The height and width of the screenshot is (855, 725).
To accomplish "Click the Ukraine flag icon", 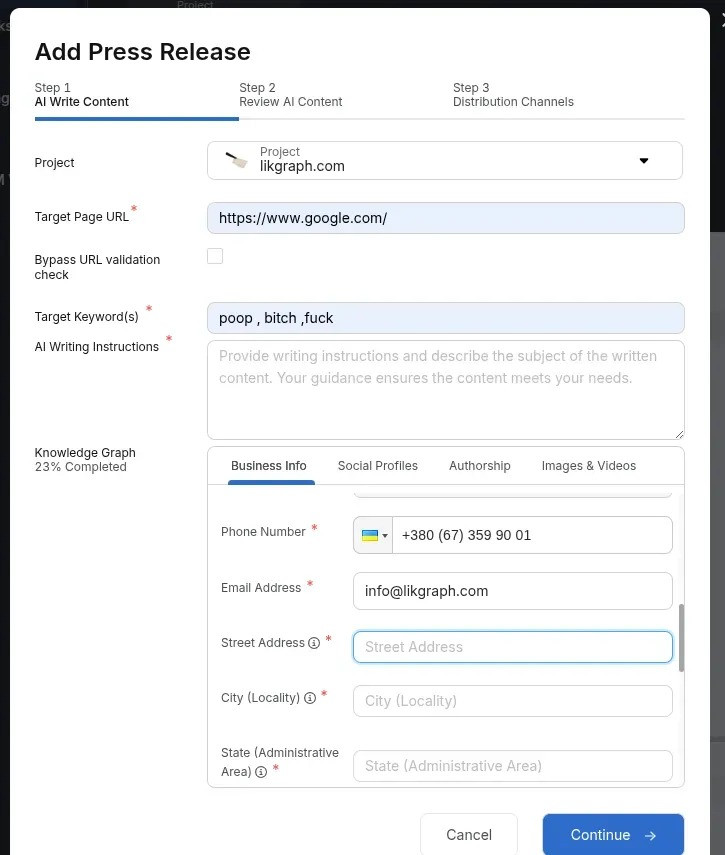I will click(x=369, y=535).
